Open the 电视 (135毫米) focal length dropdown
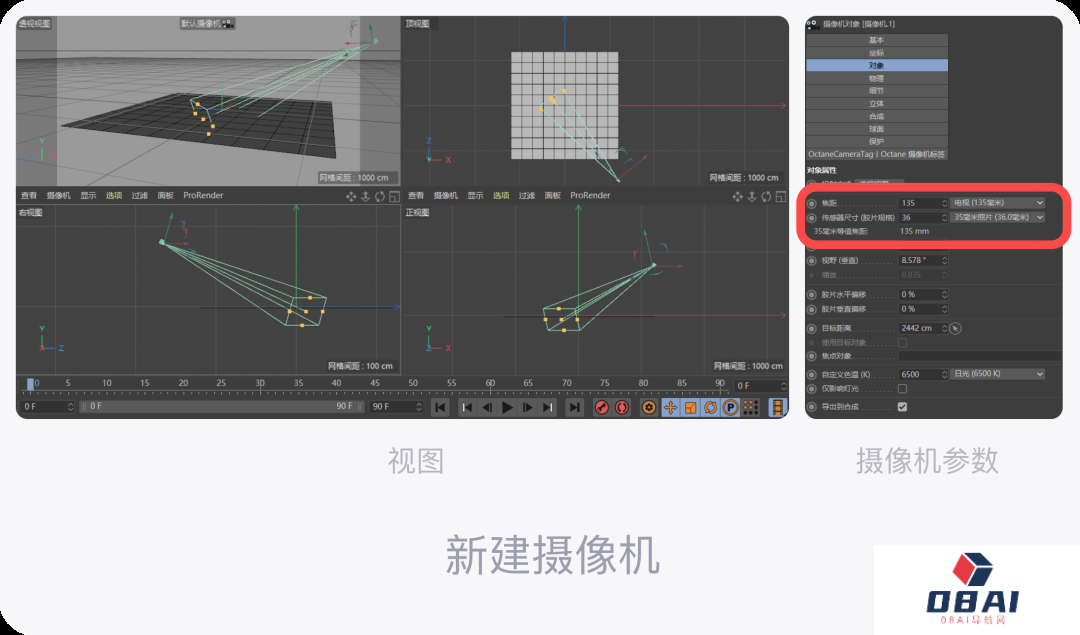Viewport: 1080px width, 635px height. tap(997, 203)
